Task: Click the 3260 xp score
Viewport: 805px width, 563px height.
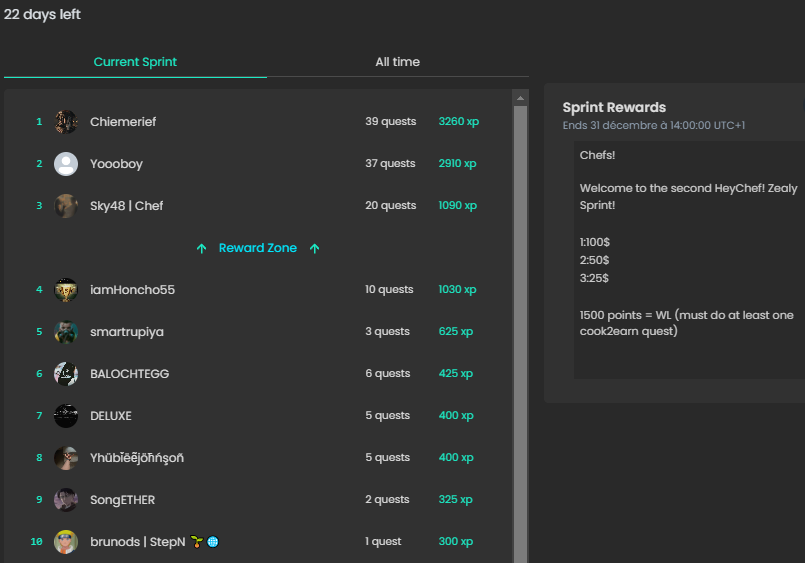Action: [458, 122]
